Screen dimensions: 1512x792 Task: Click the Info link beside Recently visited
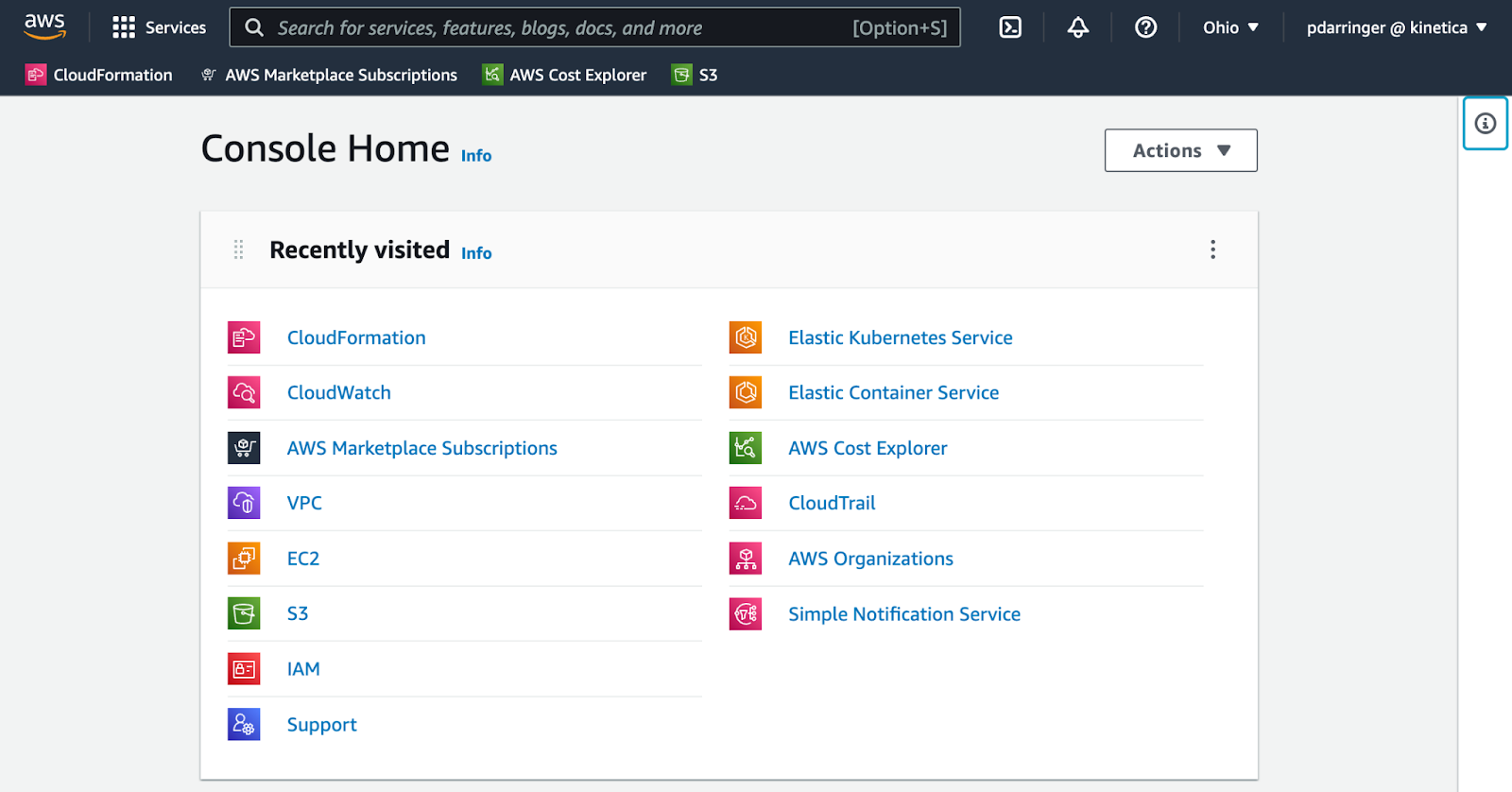click(x=476, y=253)
